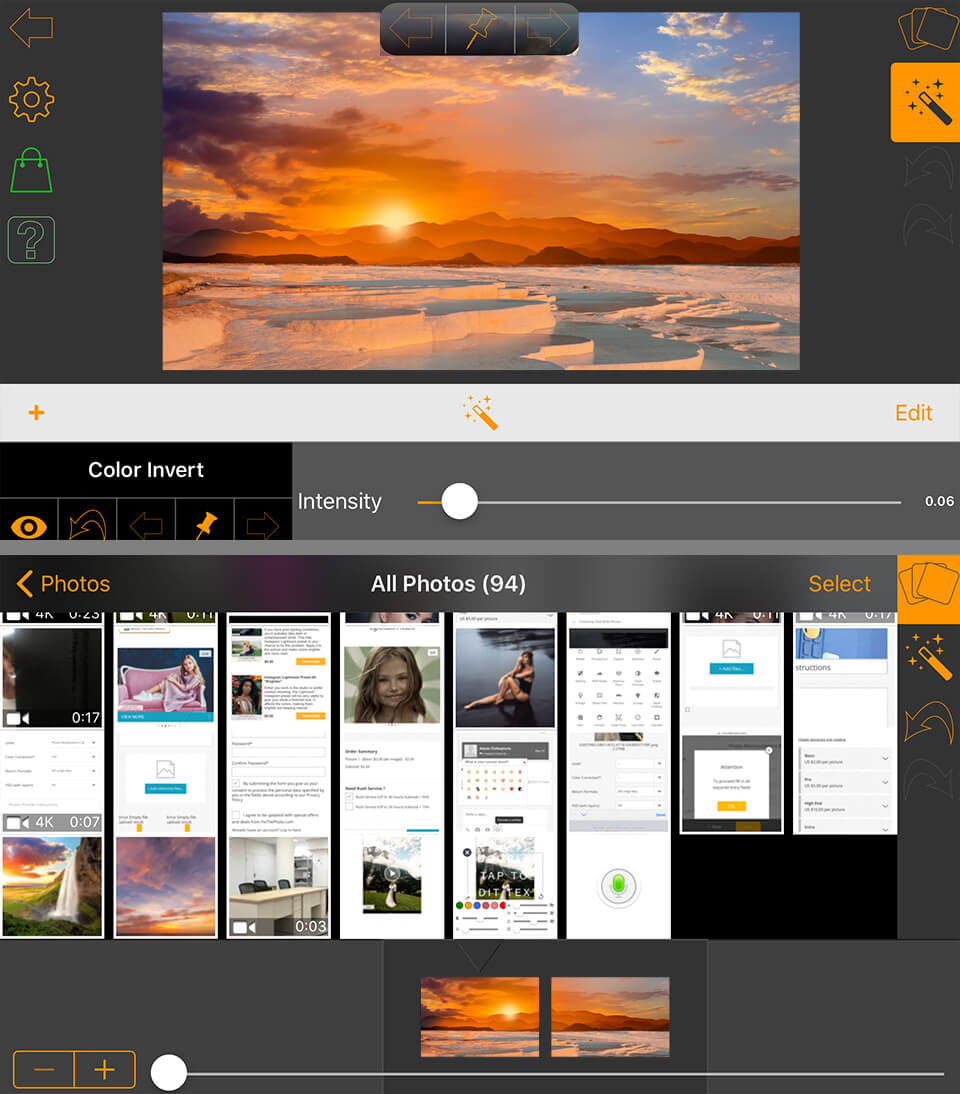
Task: Navigate forward using the top right arrow icon
Action: coord(546,29)
